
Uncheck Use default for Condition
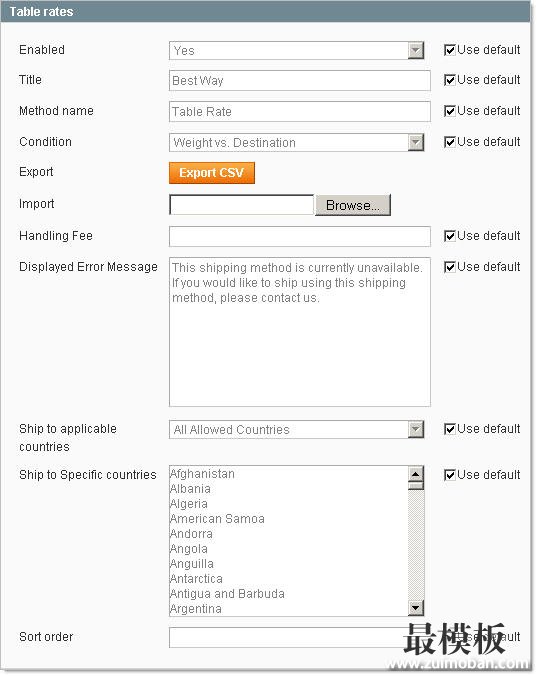[x=450, y=142]
